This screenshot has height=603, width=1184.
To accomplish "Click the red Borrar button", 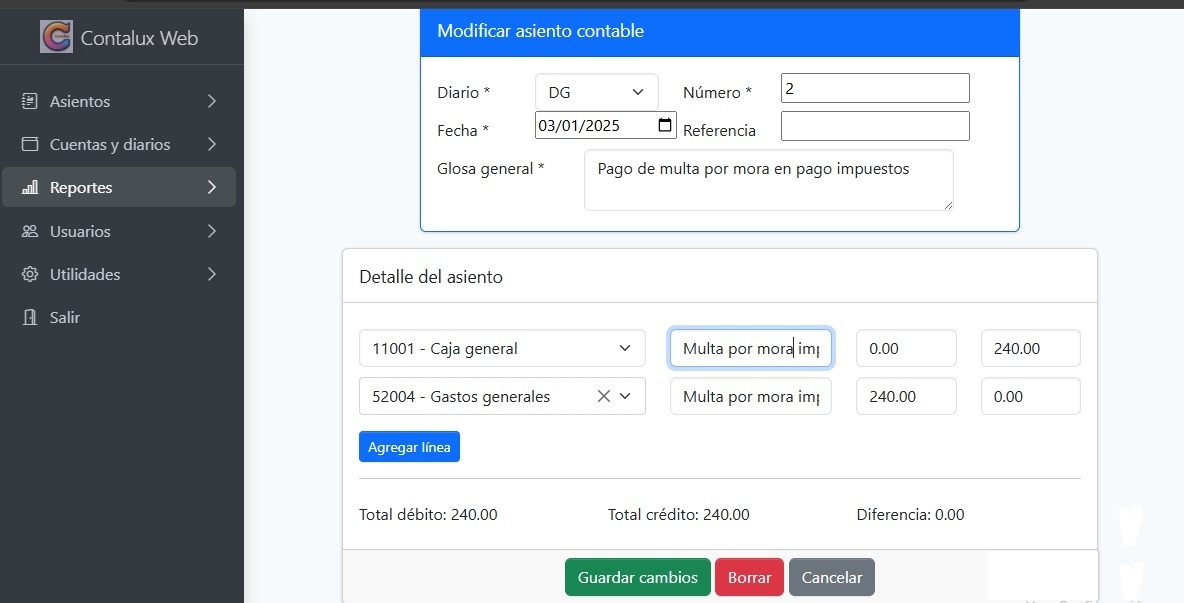I will pyautogui.click(x=749, y=577).
